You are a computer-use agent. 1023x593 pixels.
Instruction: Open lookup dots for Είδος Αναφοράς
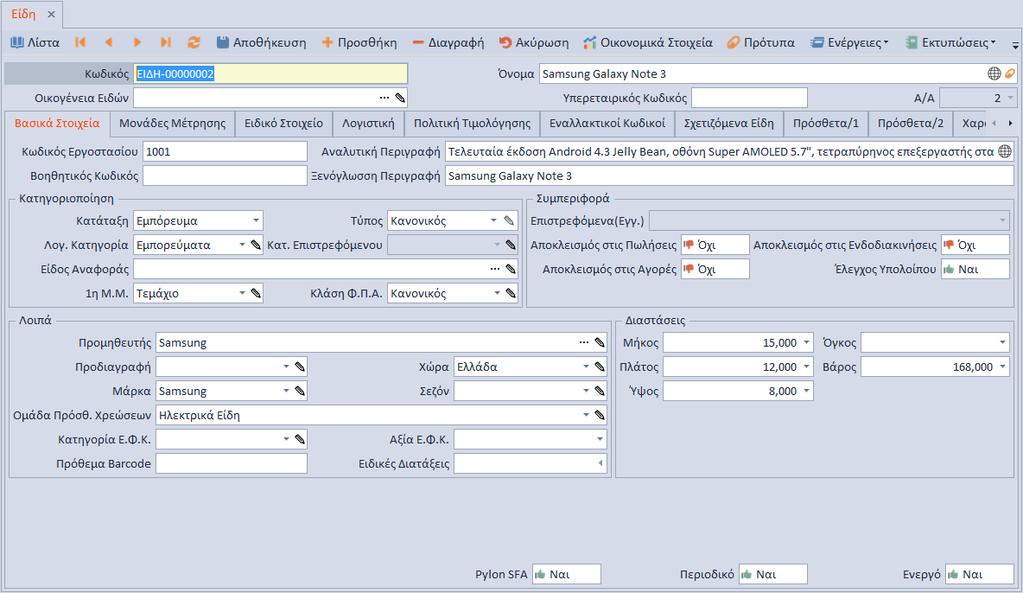(x=495, y=269)
